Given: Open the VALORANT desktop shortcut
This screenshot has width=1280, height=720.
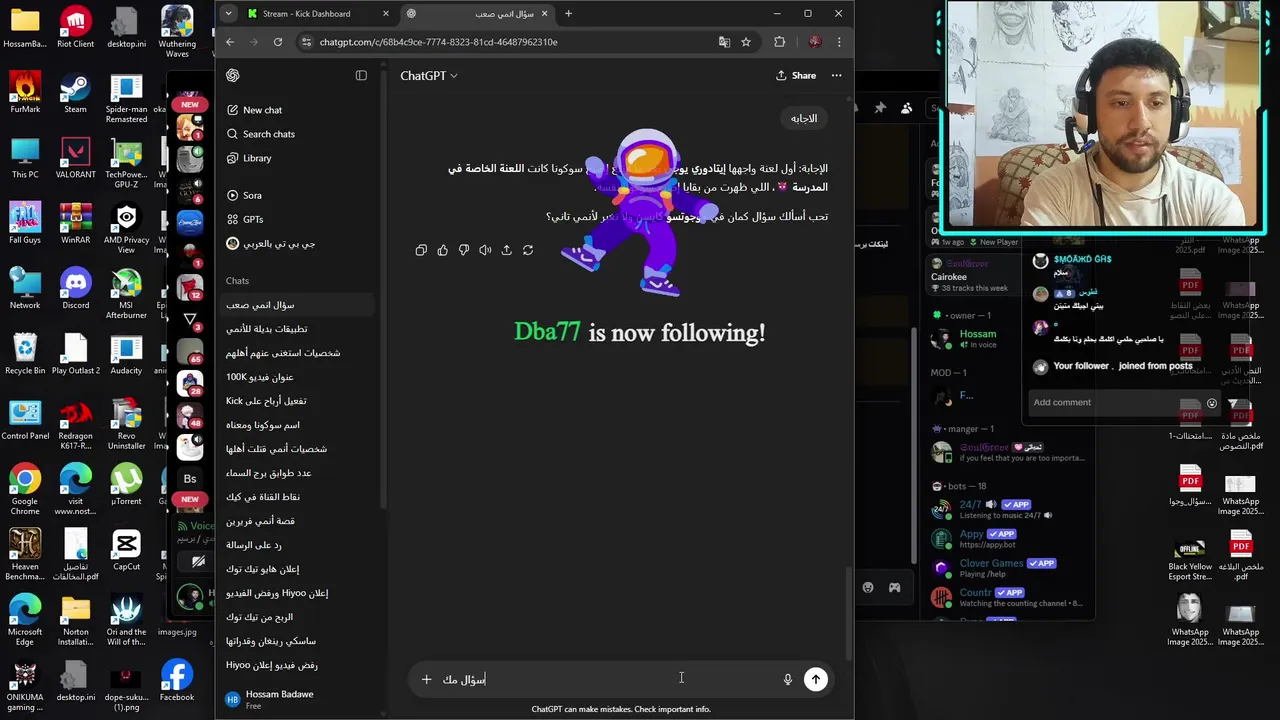Looking at the screenshot, I should 75,157.
